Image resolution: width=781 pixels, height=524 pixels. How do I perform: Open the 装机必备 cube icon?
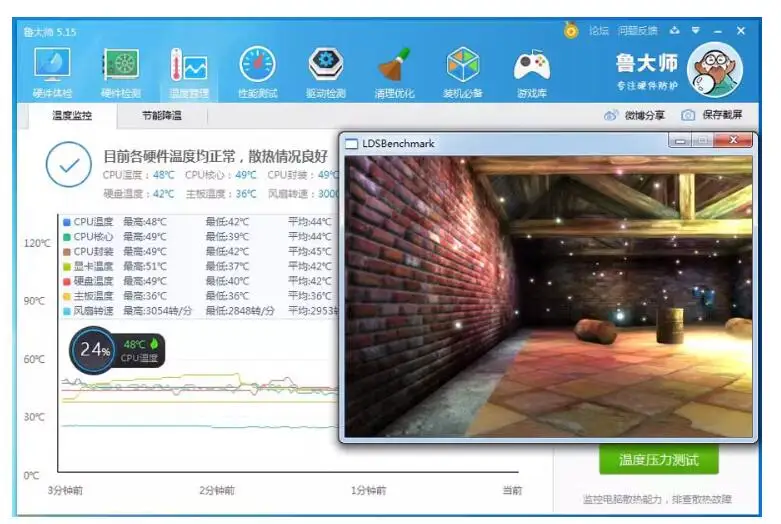click(x=463, y=71)
